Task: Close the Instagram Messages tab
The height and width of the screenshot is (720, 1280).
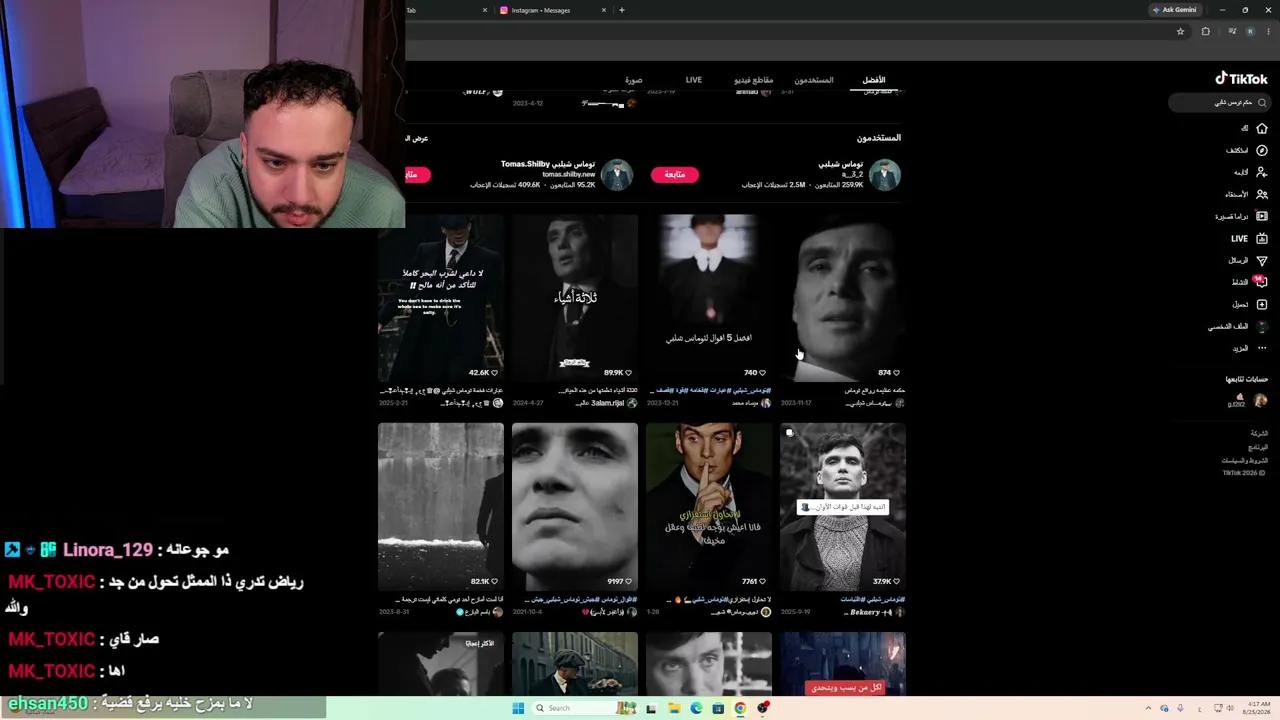Action: [x=604, y=10]
